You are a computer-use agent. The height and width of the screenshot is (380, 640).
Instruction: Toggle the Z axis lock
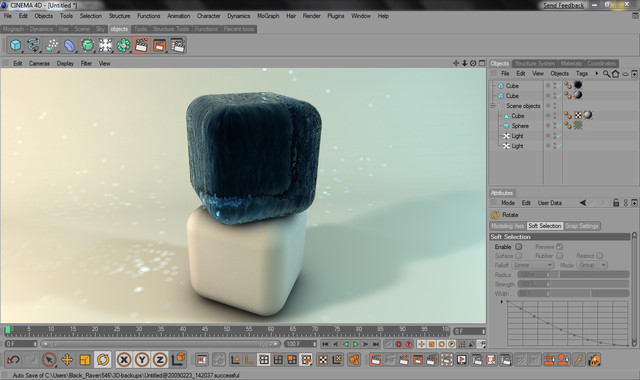[160, 360]
